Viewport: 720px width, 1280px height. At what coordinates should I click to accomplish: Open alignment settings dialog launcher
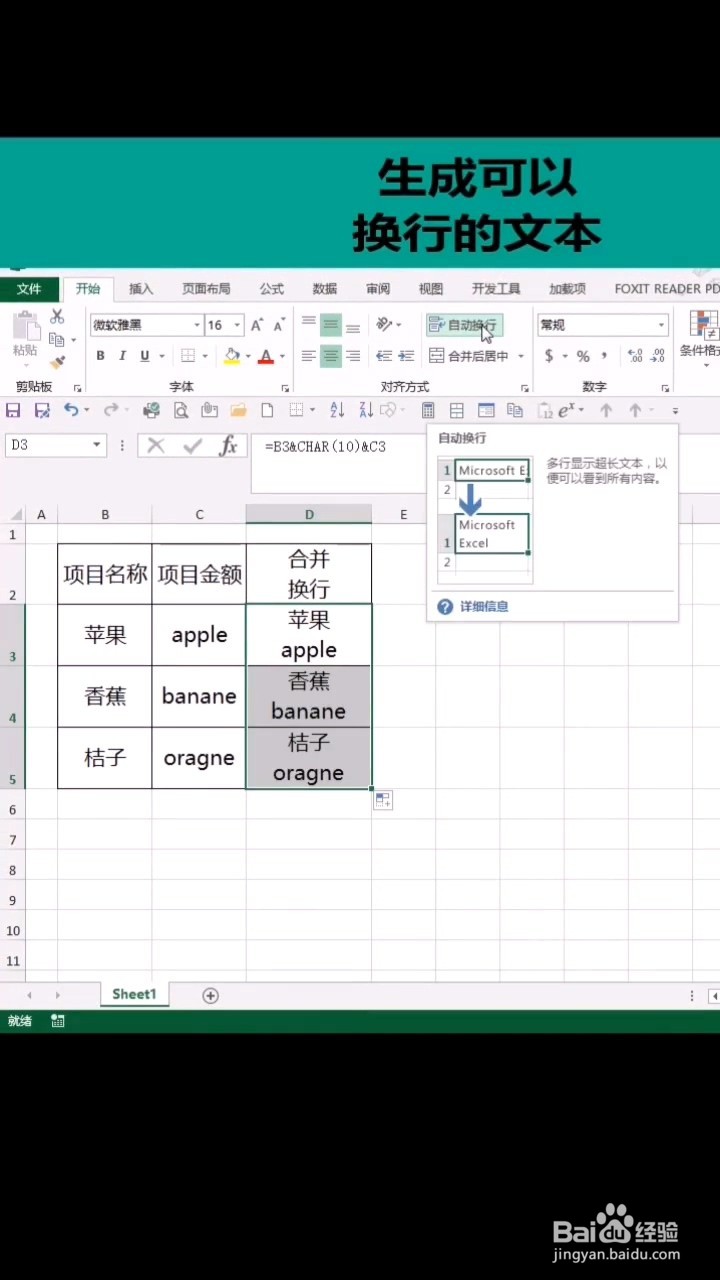(525, 388)
